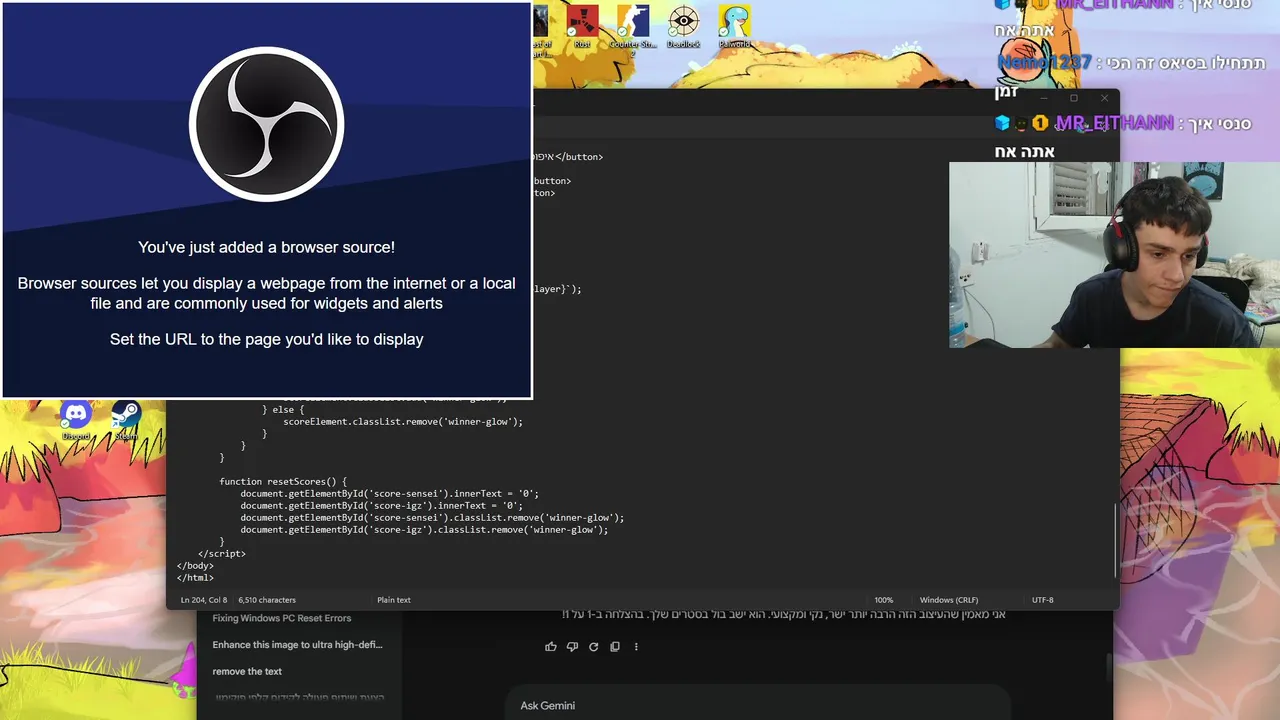Image resolution: width=1280 pixels, height=720 pixels.
Task: Copy the Gemini response
Action: click(x=615, y=647)
